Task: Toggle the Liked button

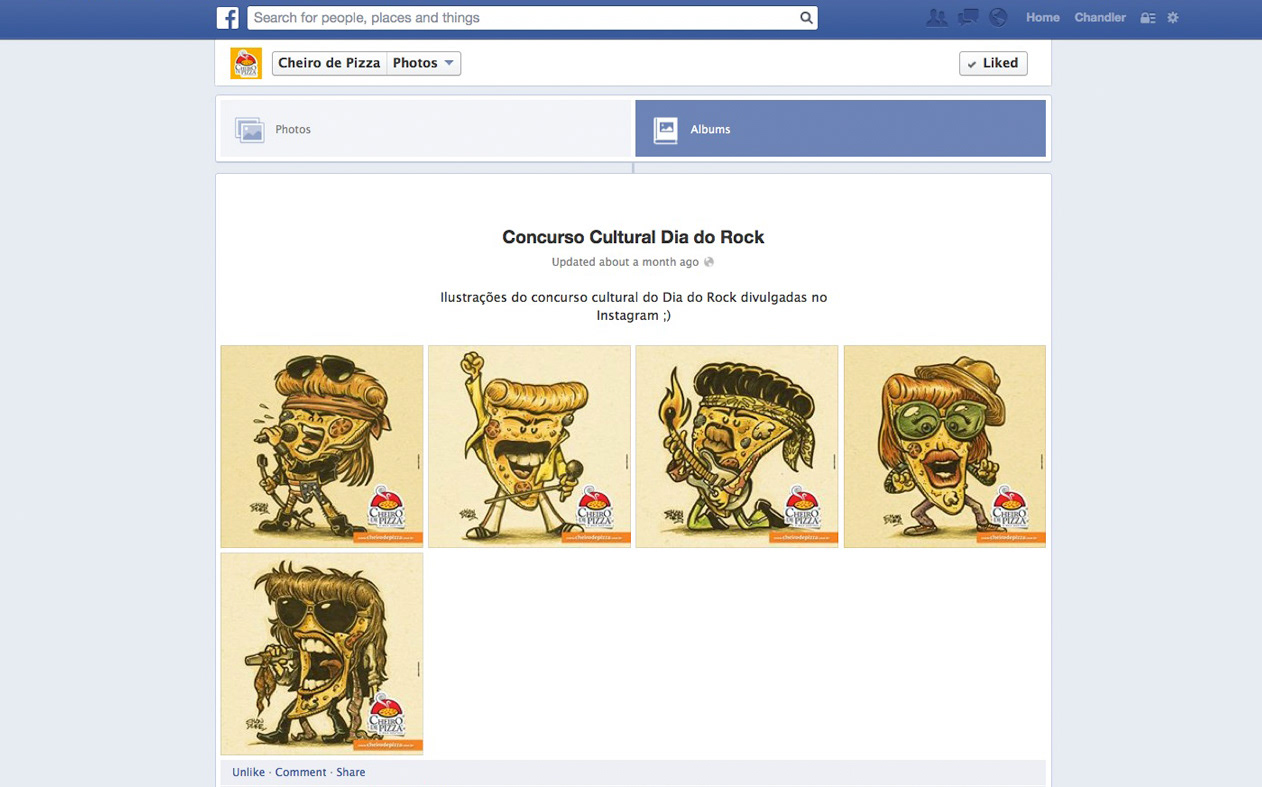Action: (x=993, y=63)
